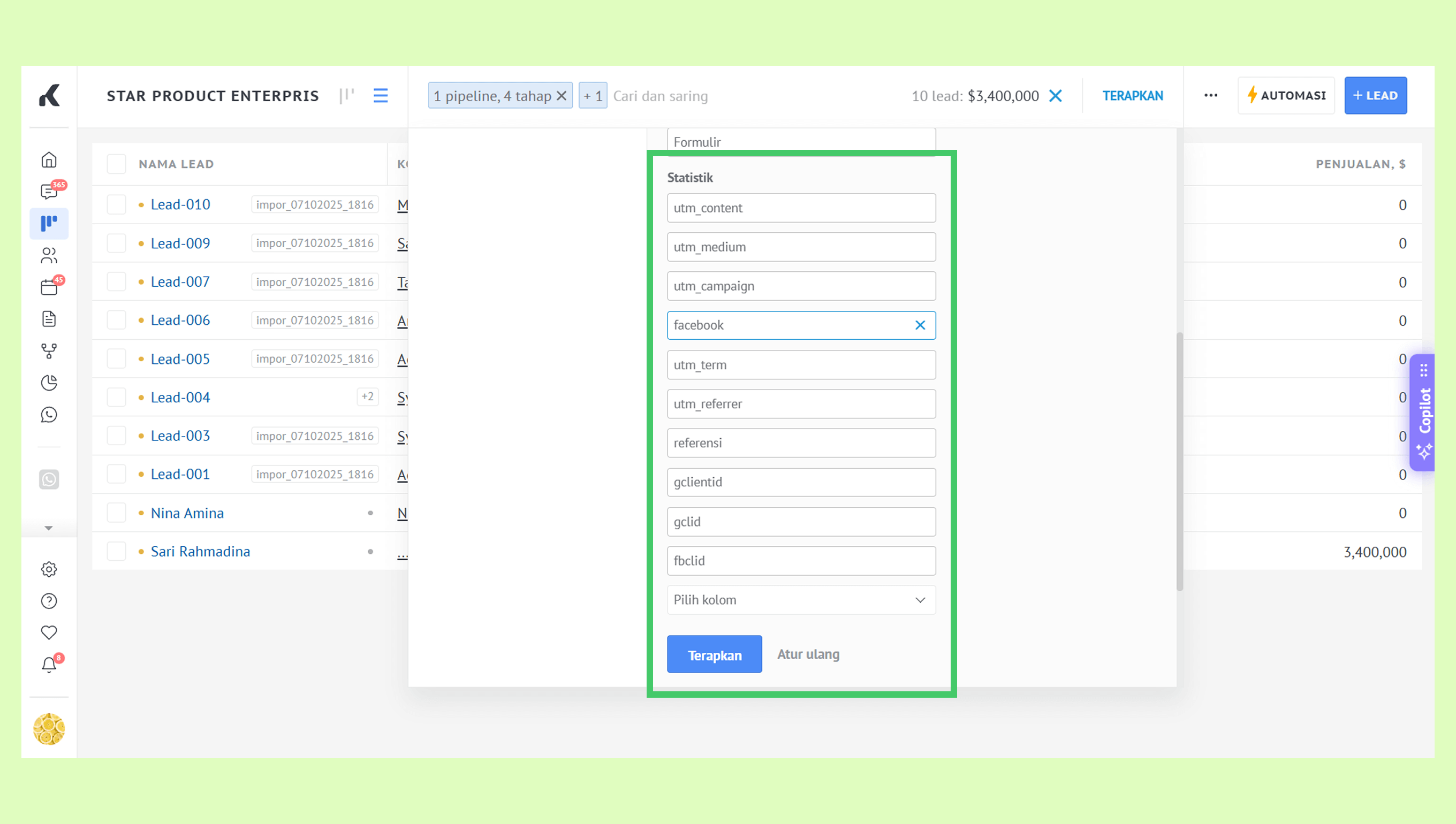Viewport: 1456px width, 824px height.
Task: Click the blue Terapkan button
Action: (715, 655)
